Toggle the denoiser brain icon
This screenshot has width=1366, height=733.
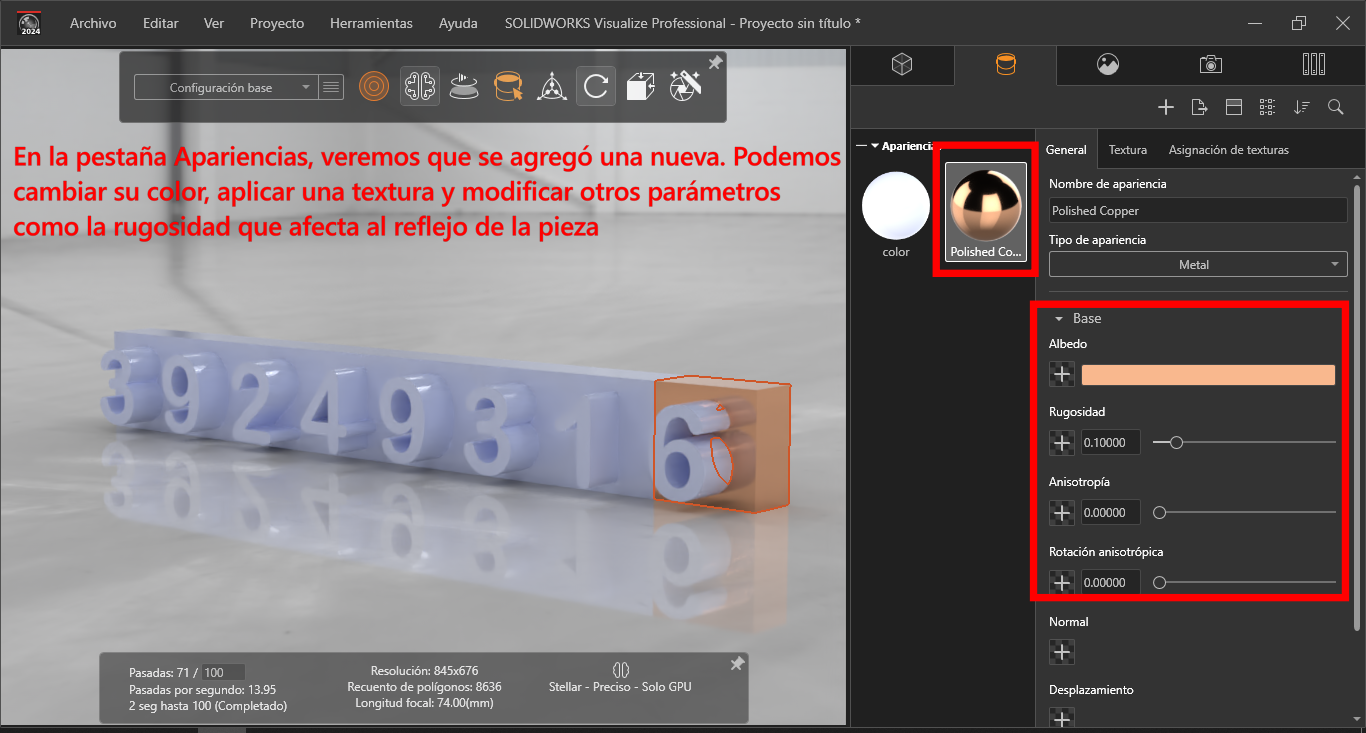[x=420, y=87]
